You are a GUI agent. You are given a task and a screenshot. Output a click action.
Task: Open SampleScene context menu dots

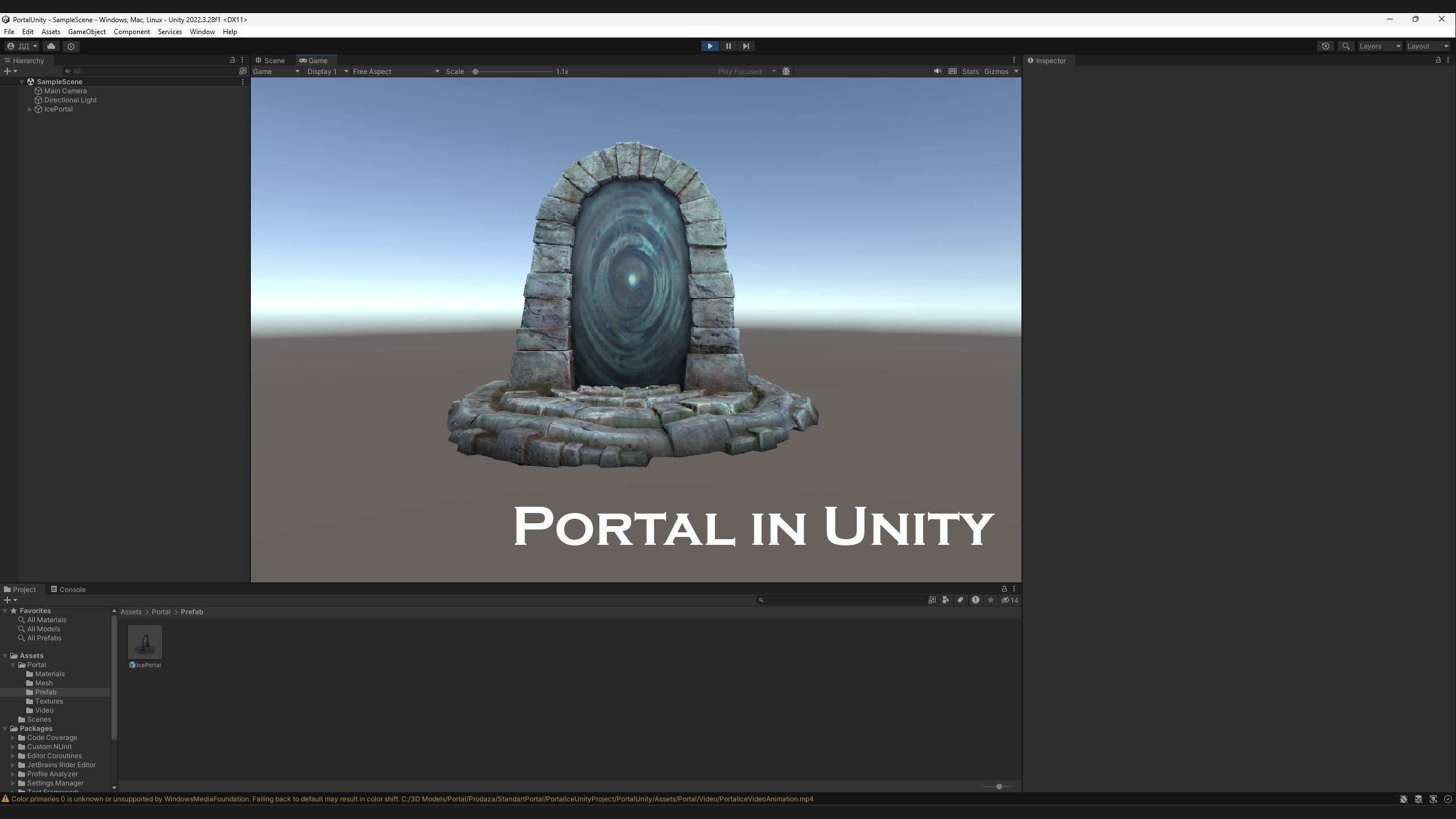coord(243,82)
